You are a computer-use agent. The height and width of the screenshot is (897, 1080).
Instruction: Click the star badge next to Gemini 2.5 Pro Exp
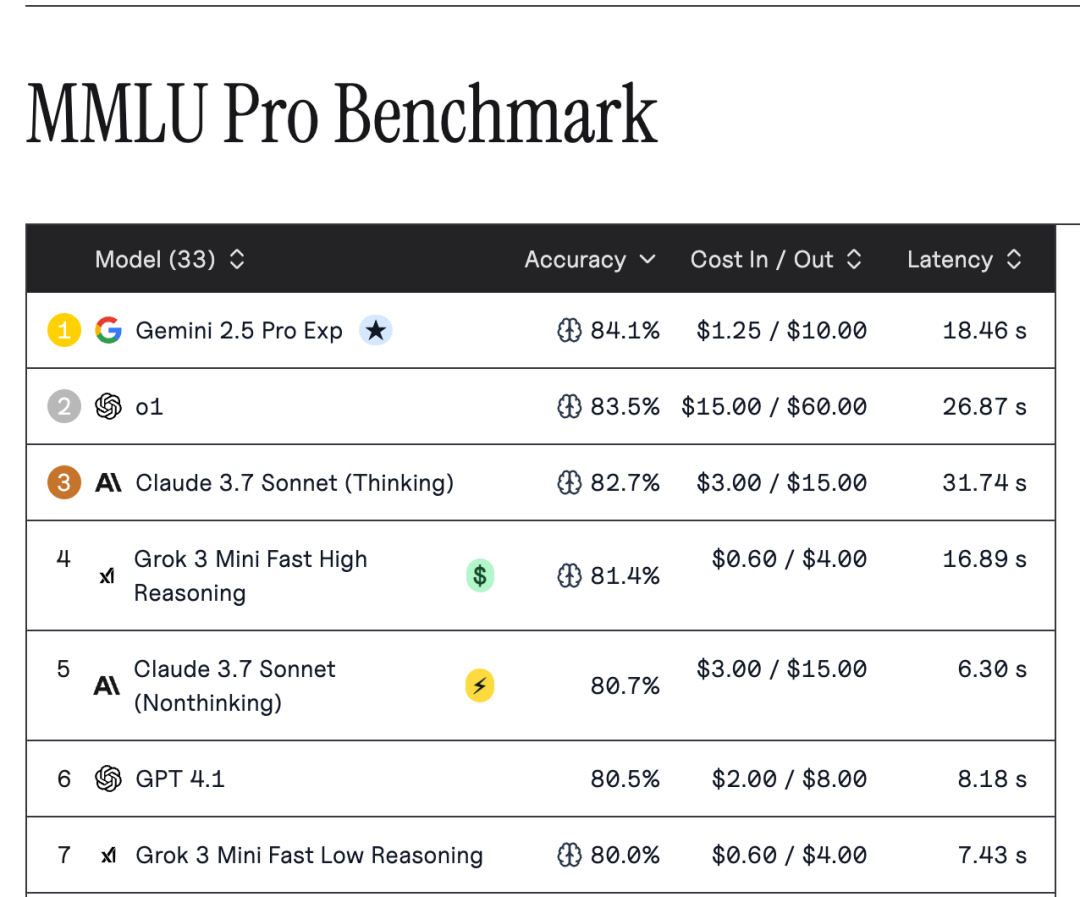coord(375,330)
